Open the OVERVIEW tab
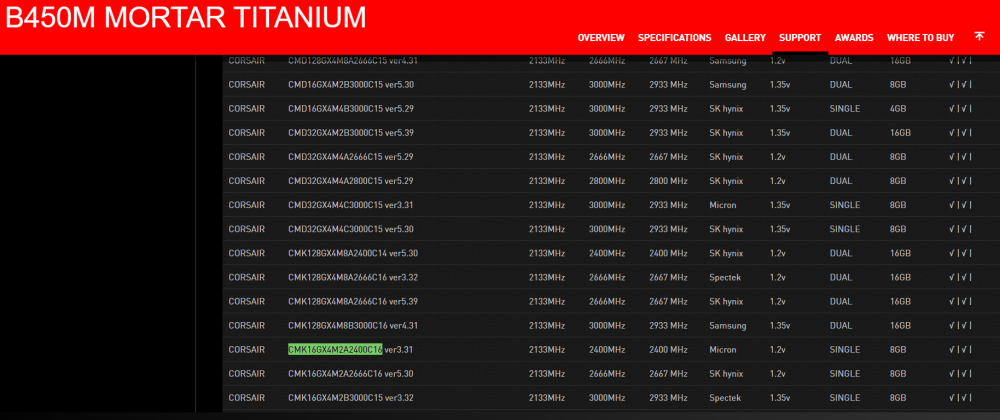 (x=601, y=38)
